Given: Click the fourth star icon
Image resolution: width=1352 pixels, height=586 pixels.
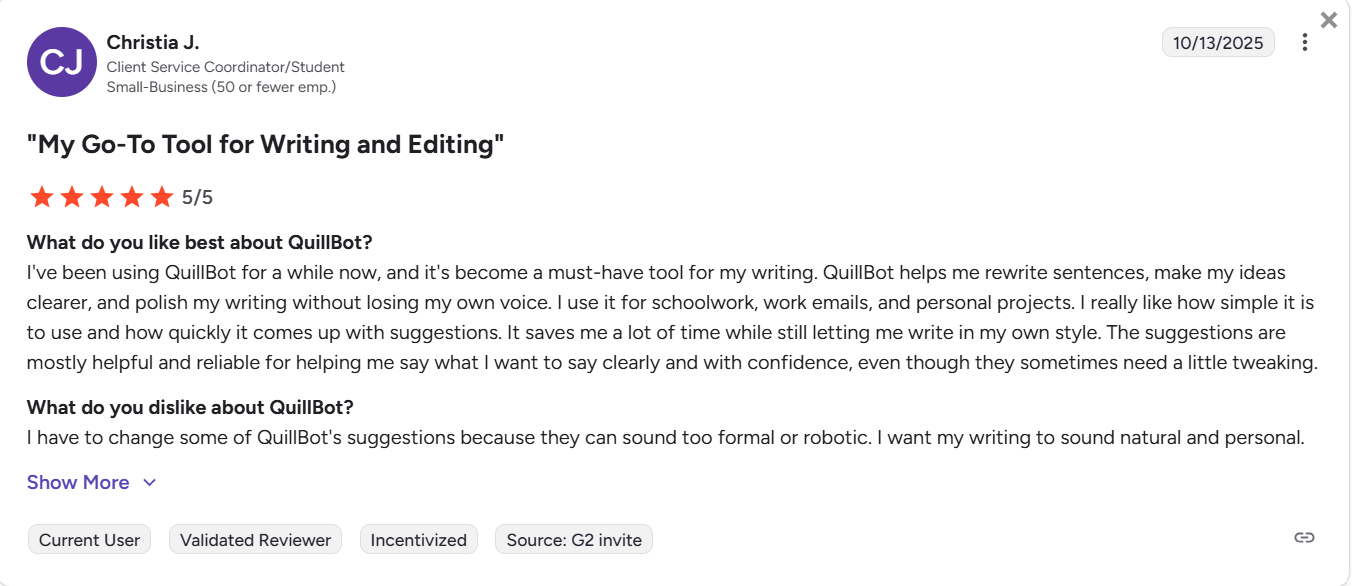Looking at the screenshot, I should point(132,196).
